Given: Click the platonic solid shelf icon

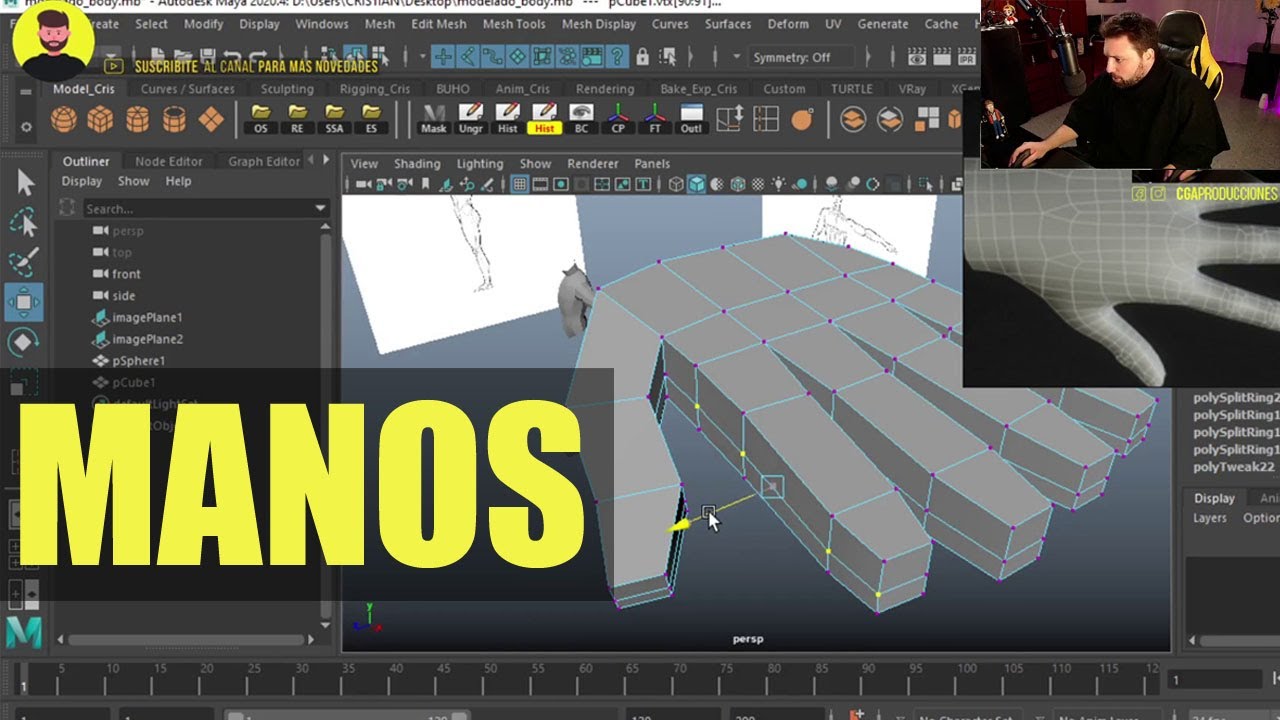Looking at the screenshot, I should pyautogui.click(x=211, y=120).
